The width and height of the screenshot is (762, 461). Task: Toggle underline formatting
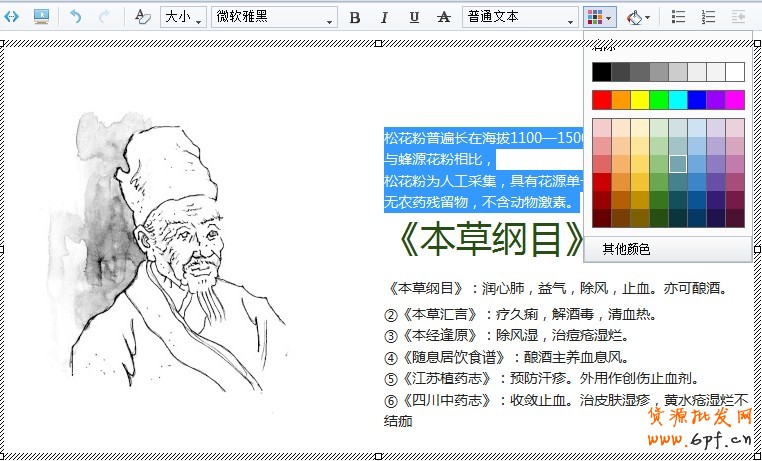(x=414, y=17)
